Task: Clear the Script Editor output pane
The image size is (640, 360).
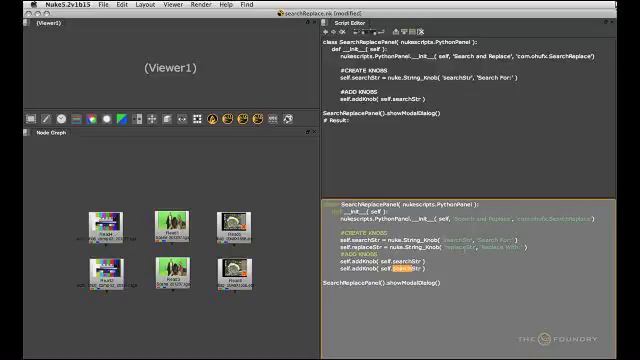Action: click(420, 32)
